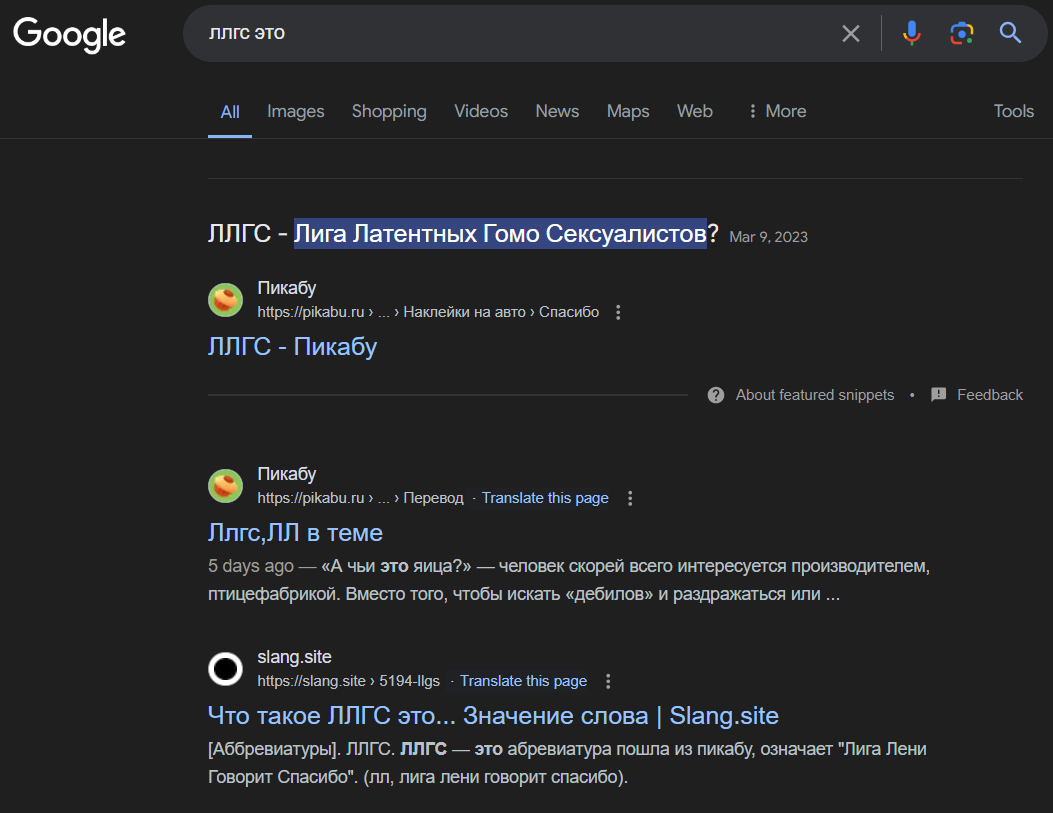Click the featured snippet Pikabu URL breadcrumb

(428, 312)
